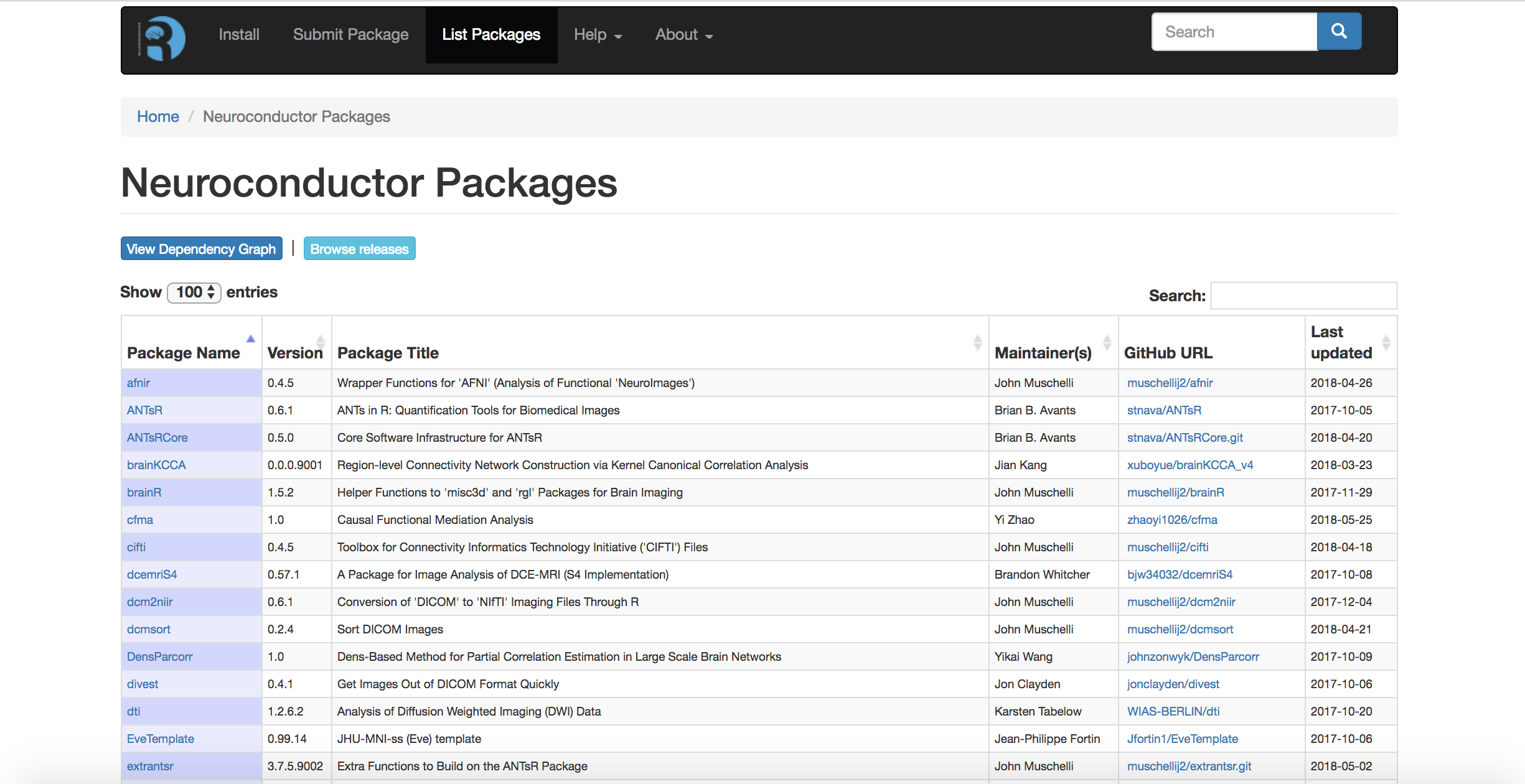Sort table by Version column
The height and width of the screenshot is (784, 1525).
point(320,342)
